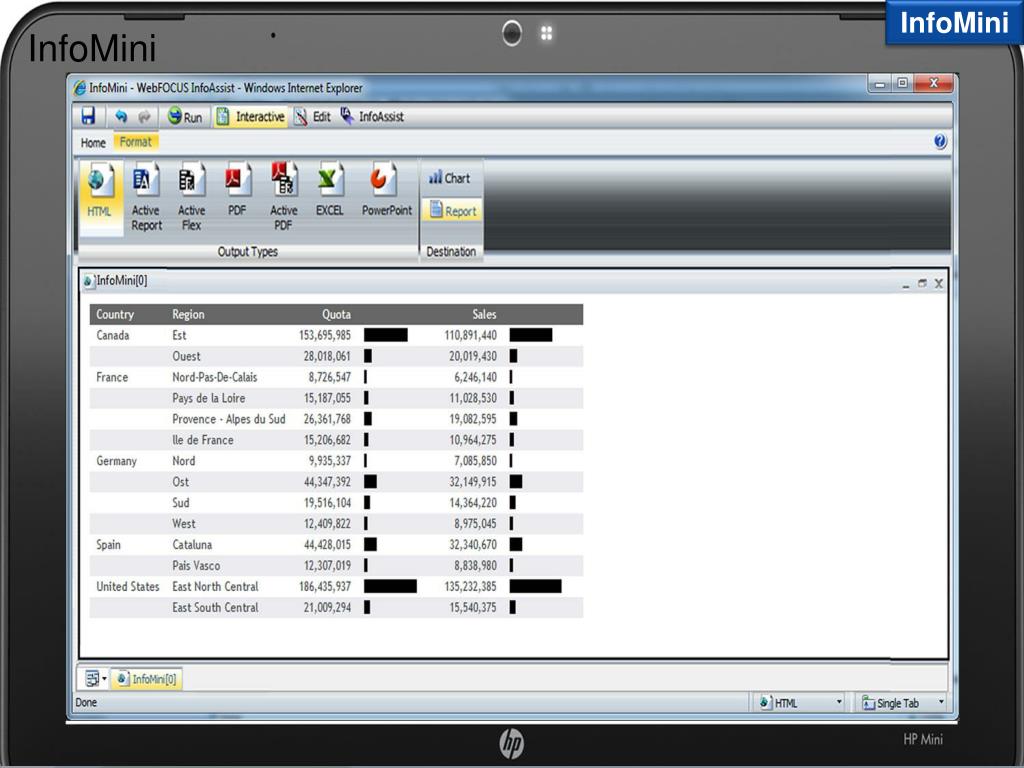1024x768 pixels.
Task: Click the Sales column header
Action: pos(484,314)
